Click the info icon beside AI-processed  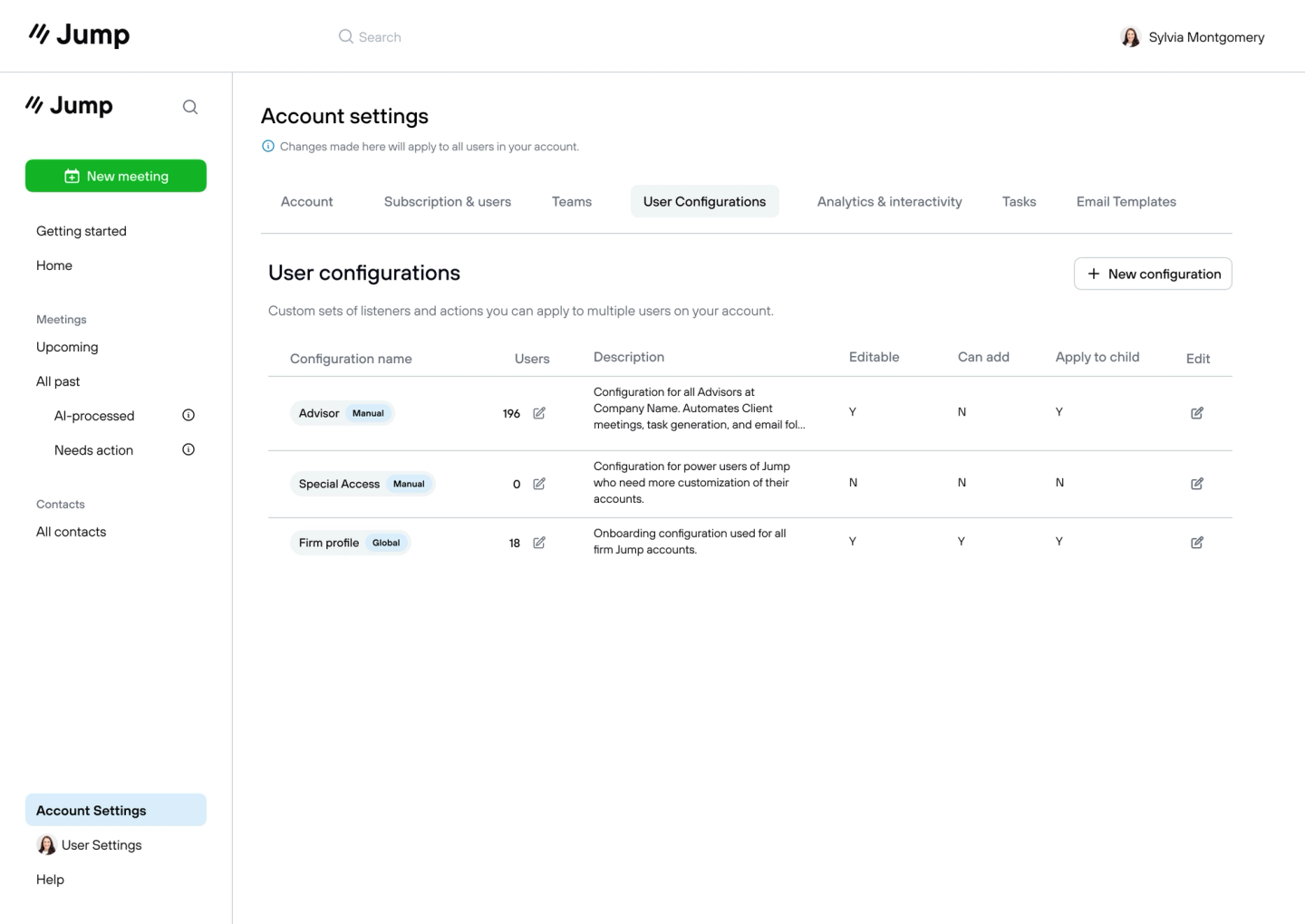tap(188, 415)
